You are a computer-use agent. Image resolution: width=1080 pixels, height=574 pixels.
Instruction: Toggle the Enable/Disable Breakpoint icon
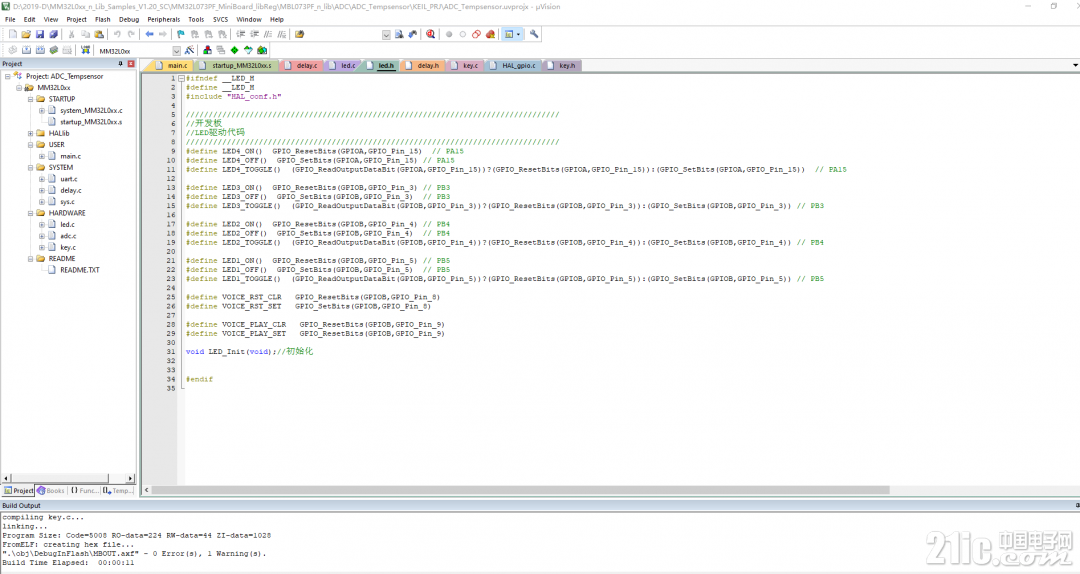[x=463, y=34]
